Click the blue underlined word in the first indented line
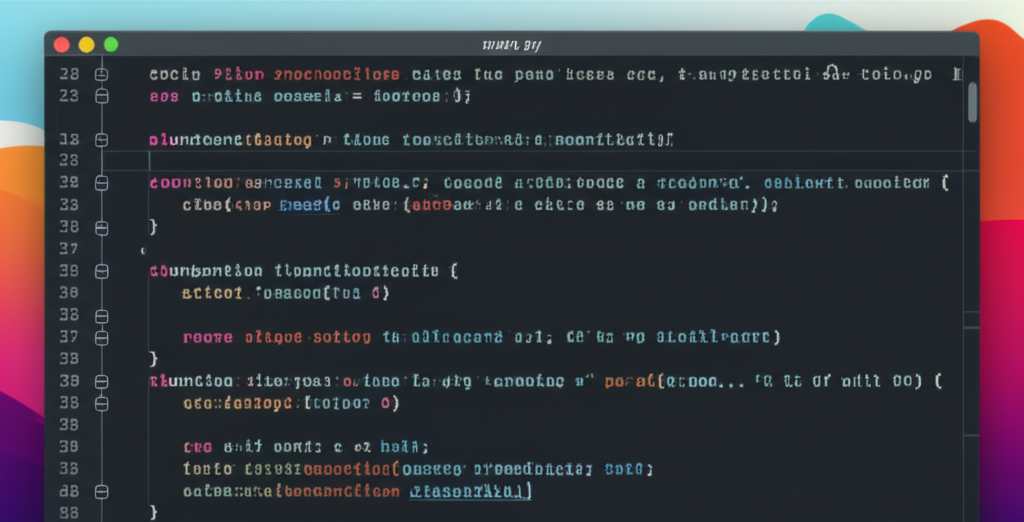The height and width of the screenshot is (522, 1024). coord(307,205)
